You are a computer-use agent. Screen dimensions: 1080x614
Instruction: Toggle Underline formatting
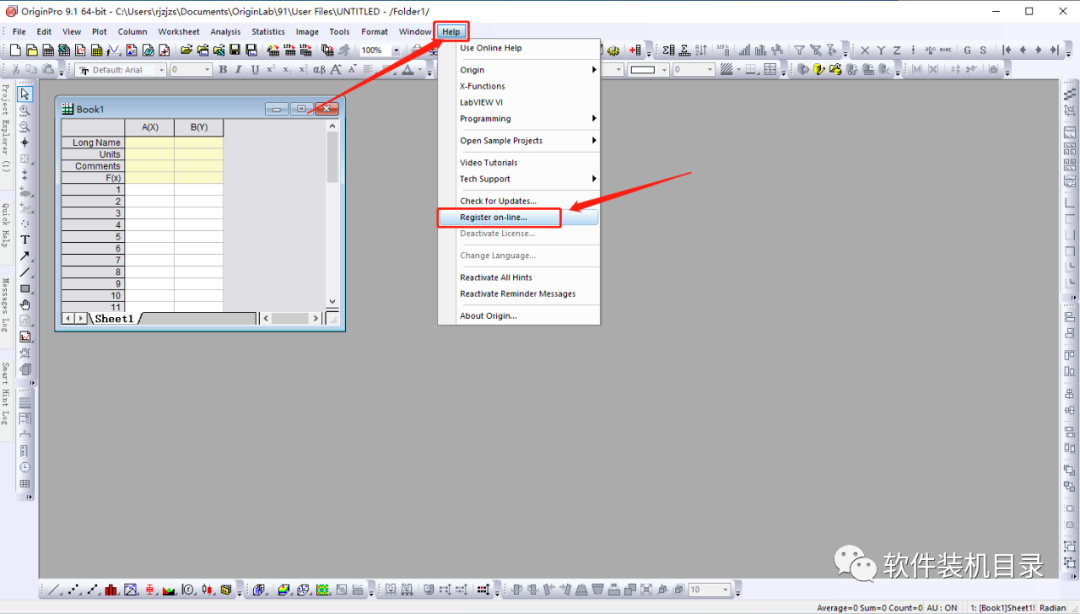coord(255,70)
